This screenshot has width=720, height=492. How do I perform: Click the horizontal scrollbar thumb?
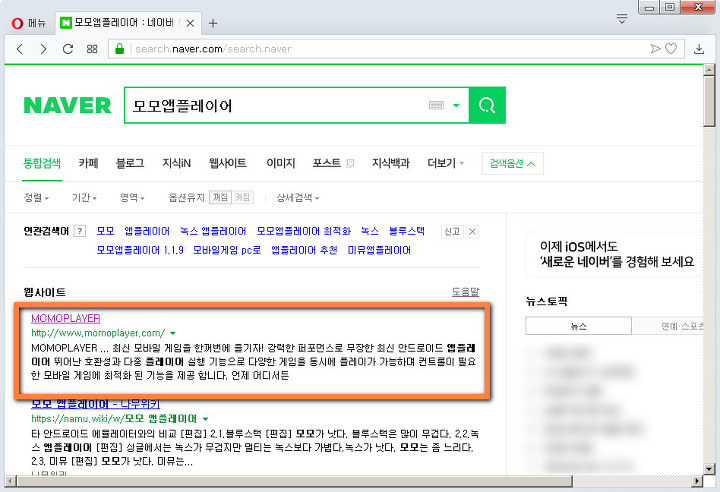coord(295,481)
